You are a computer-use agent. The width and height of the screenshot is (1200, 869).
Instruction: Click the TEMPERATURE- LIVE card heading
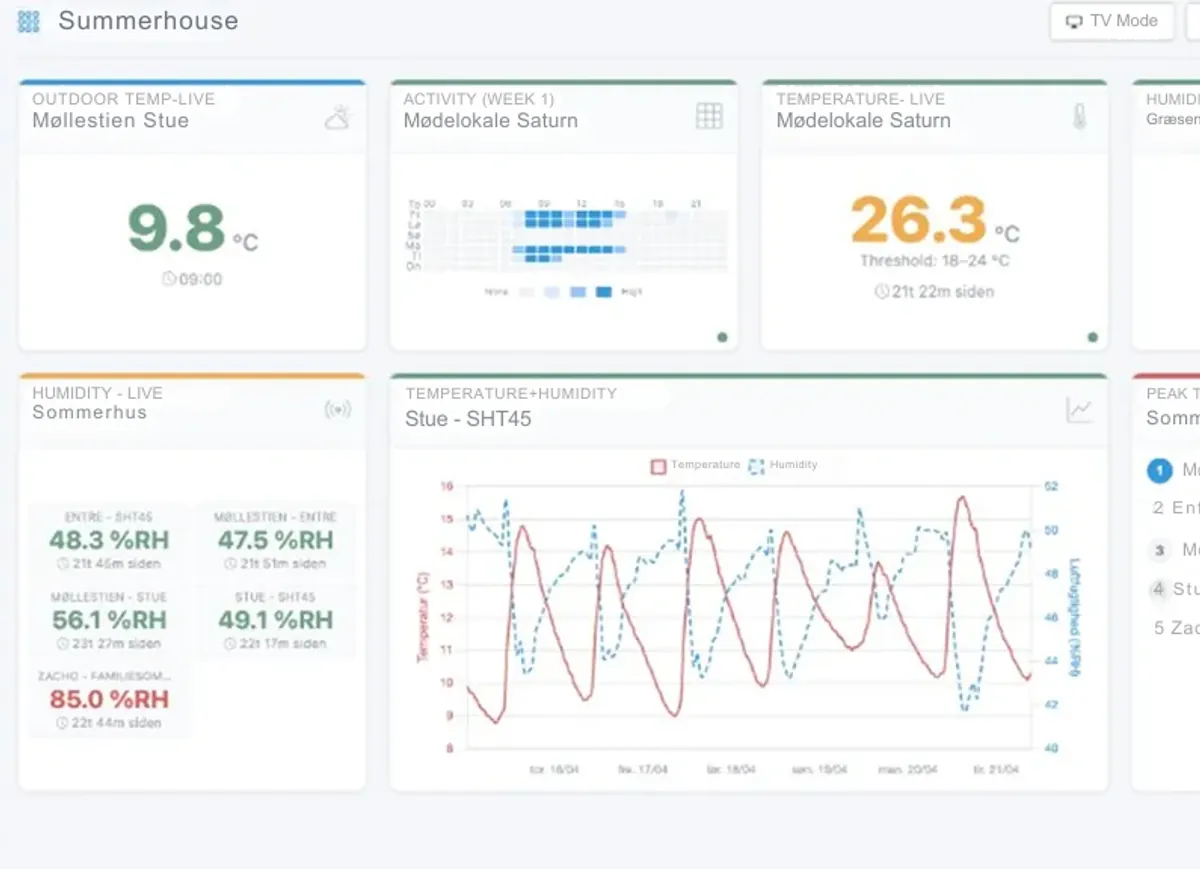point(860,99)
